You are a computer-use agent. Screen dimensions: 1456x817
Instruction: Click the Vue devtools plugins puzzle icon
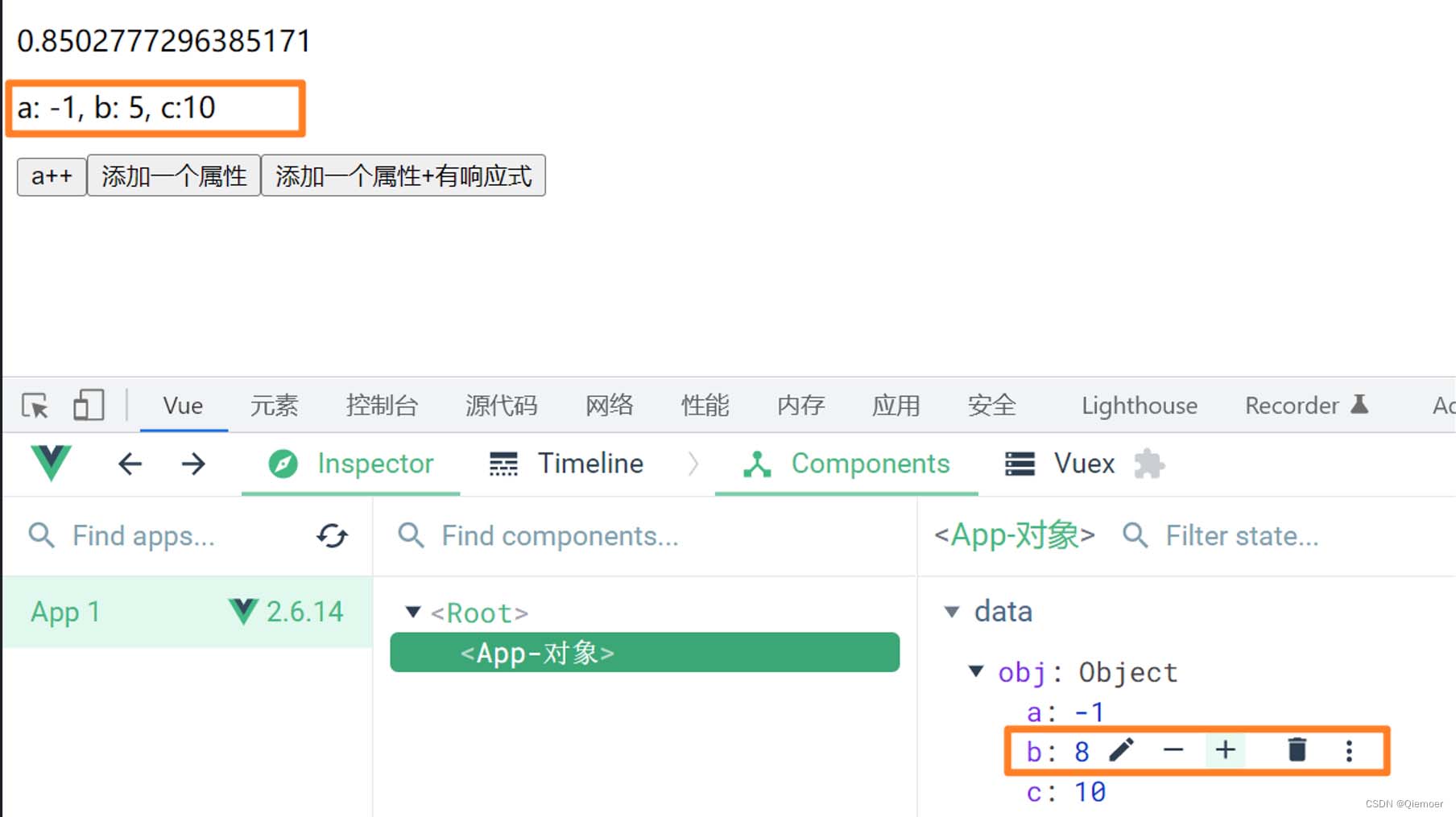click(x=1149, y=464)
